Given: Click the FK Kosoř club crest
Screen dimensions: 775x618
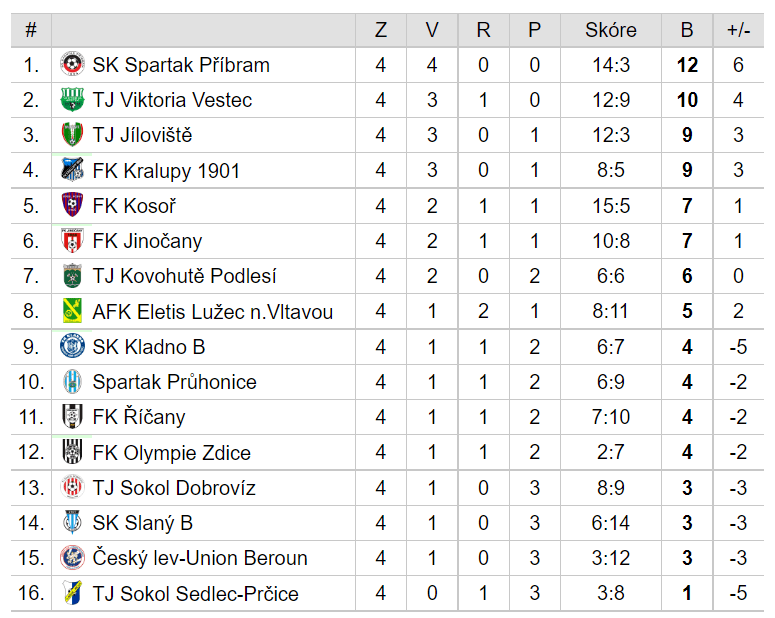Looking at the screenshot, I should (72, 205).
